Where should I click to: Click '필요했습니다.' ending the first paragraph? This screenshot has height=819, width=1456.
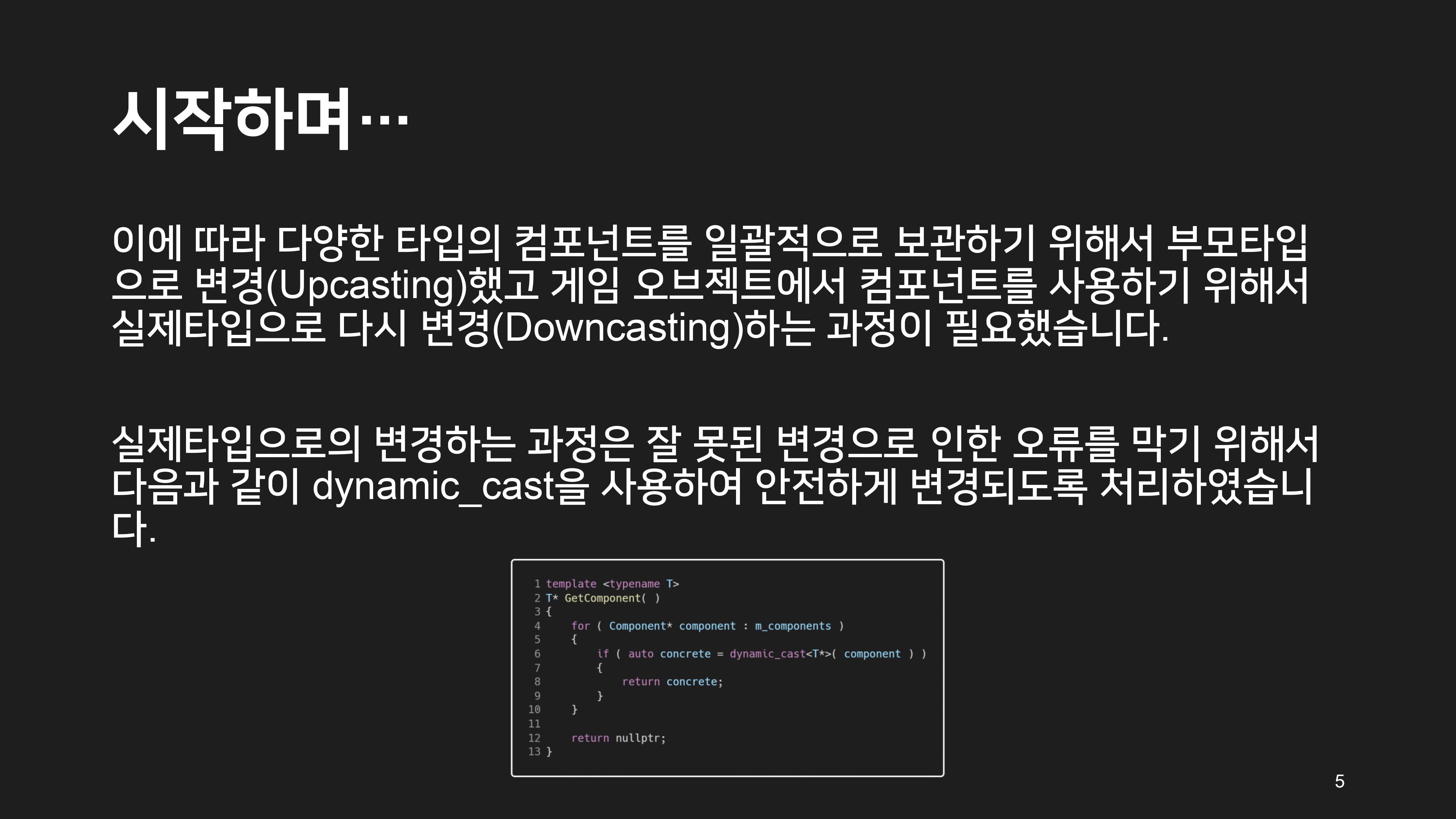[1057, 328]
